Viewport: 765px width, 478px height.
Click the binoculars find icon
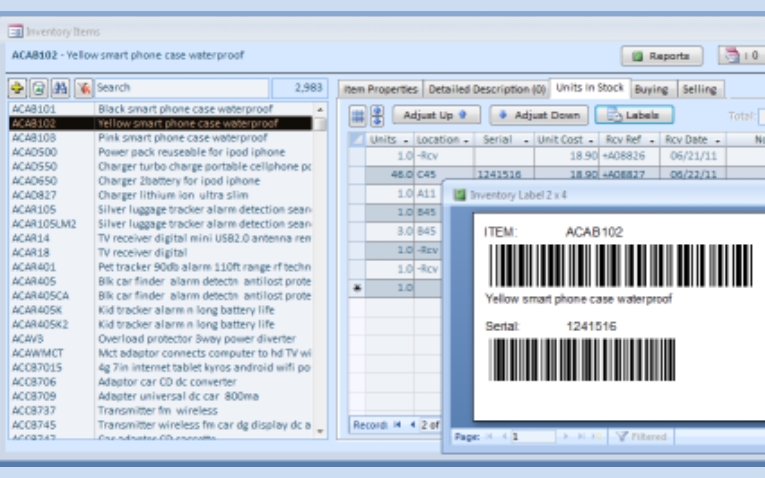(x=60, y=88)
